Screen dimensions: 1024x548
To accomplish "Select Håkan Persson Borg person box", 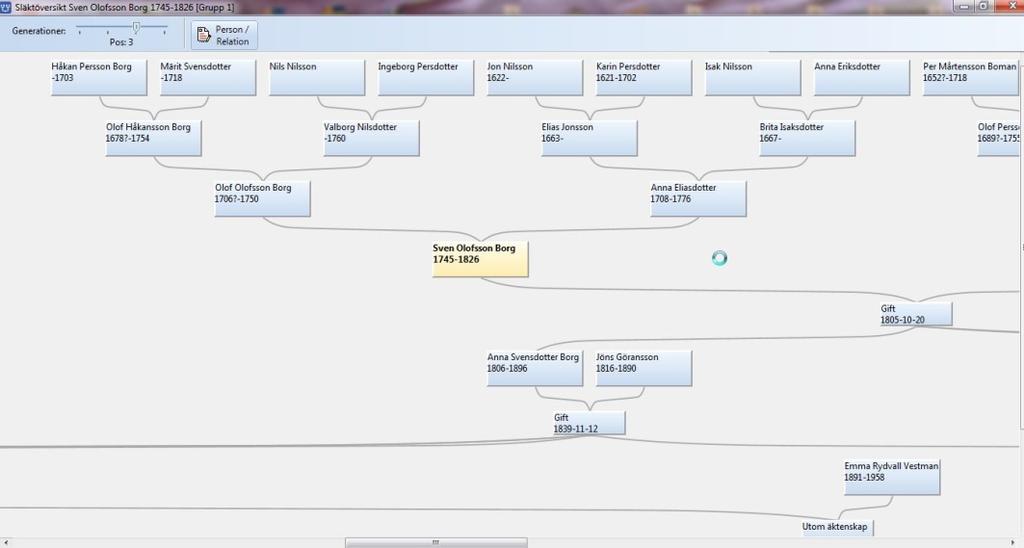I will tap(99, 78).
